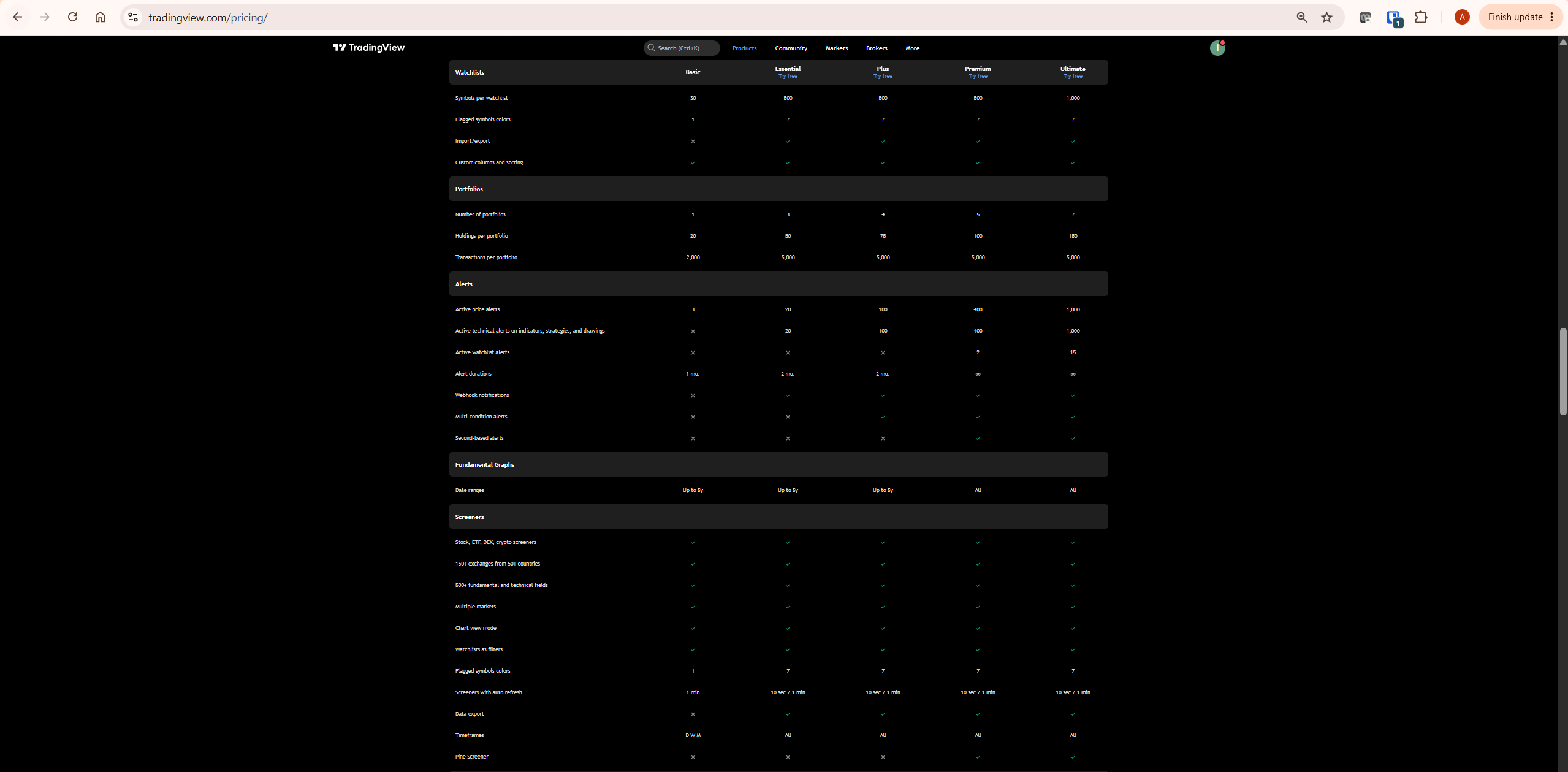Click the 15 watchlist alerts value for Ultimate

(1073, 352)
